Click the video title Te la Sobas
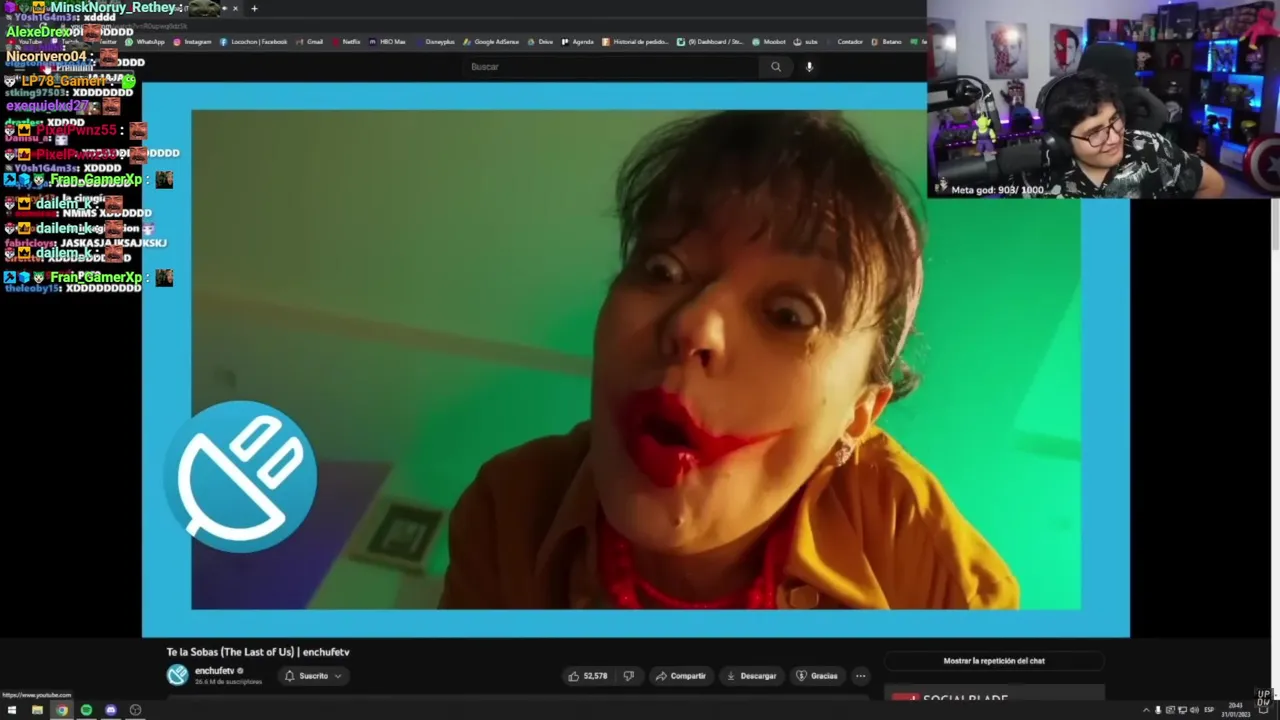 [x=258, y=652]
